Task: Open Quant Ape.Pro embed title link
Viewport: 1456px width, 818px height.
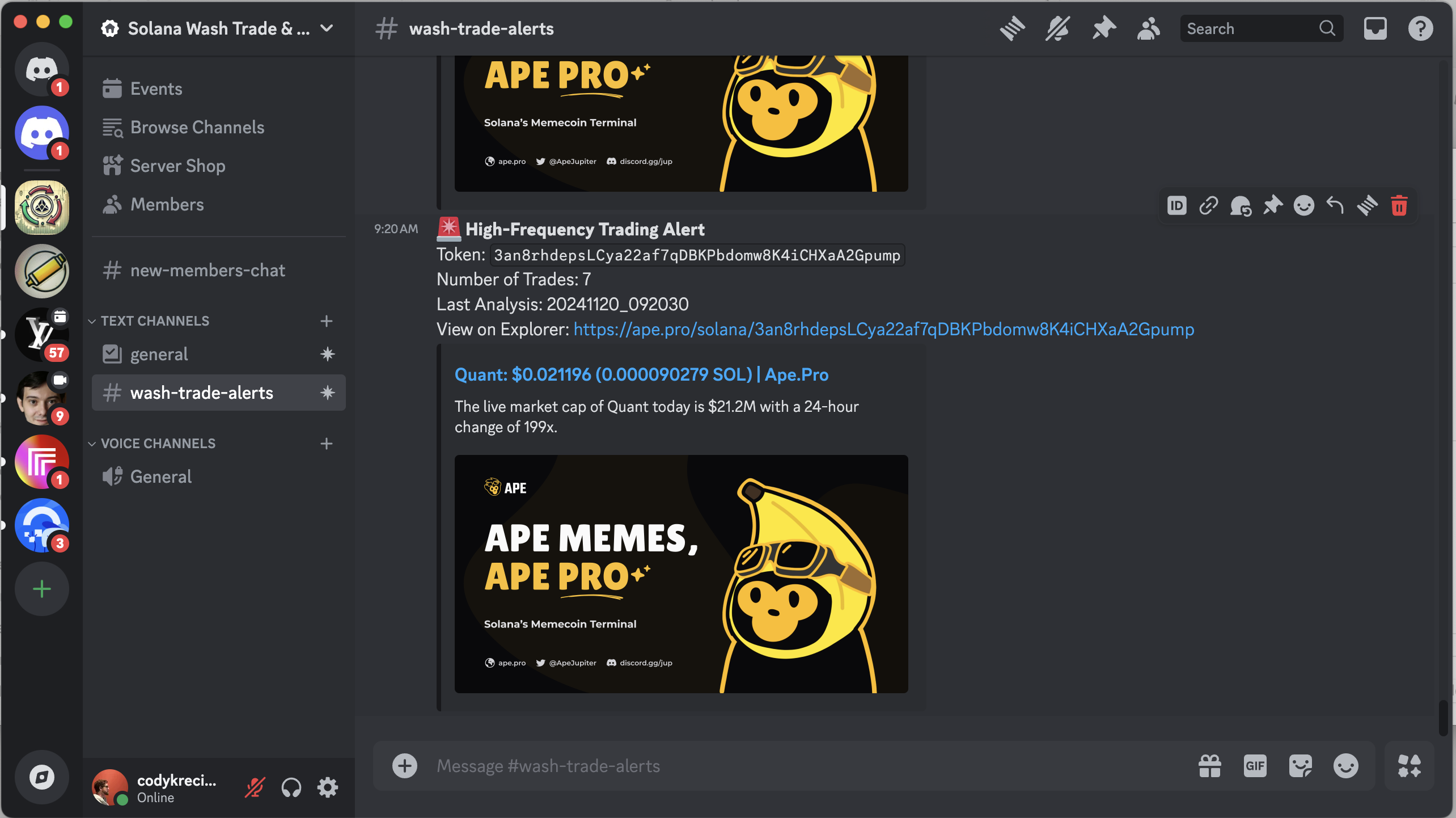Action: point(641,374)
